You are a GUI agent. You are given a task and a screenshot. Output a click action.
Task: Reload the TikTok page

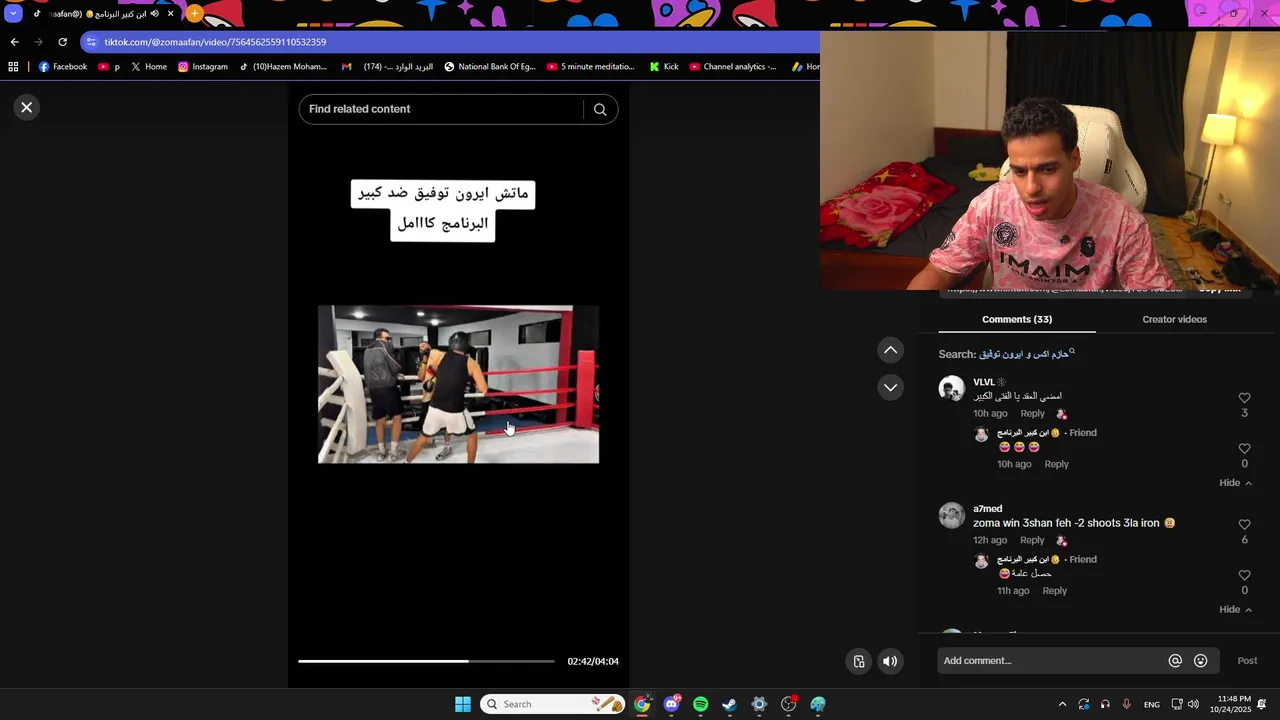pos(62,42)
